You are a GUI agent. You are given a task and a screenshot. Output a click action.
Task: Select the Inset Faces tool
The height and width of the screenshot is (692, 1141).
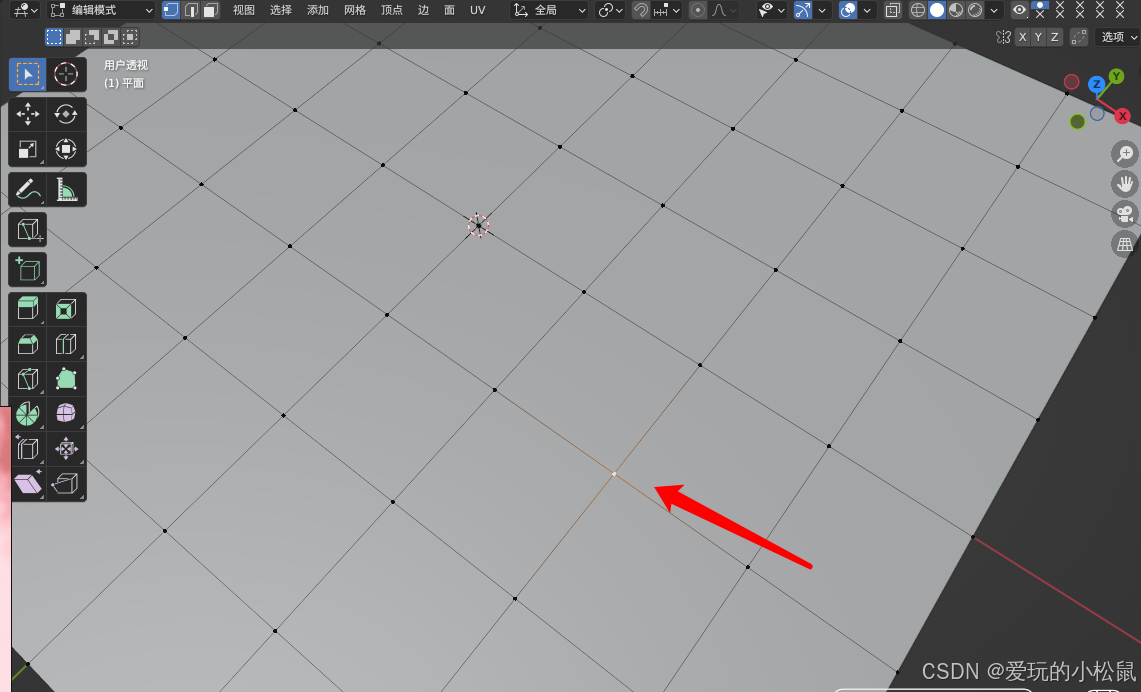pos(66,309)
